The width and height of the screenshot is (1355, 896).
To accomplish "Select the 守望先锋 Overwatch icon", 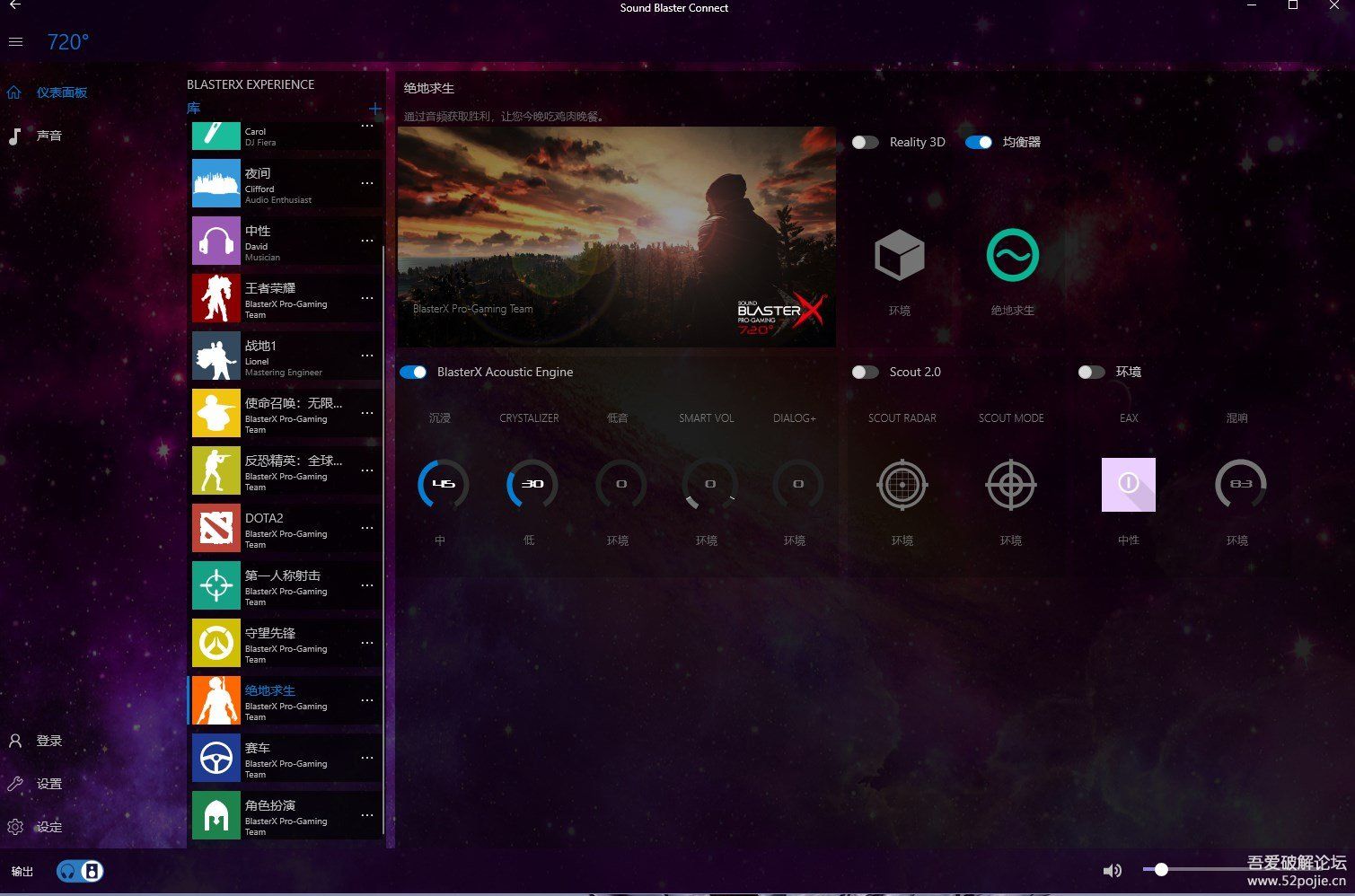I will pos(216,643).
